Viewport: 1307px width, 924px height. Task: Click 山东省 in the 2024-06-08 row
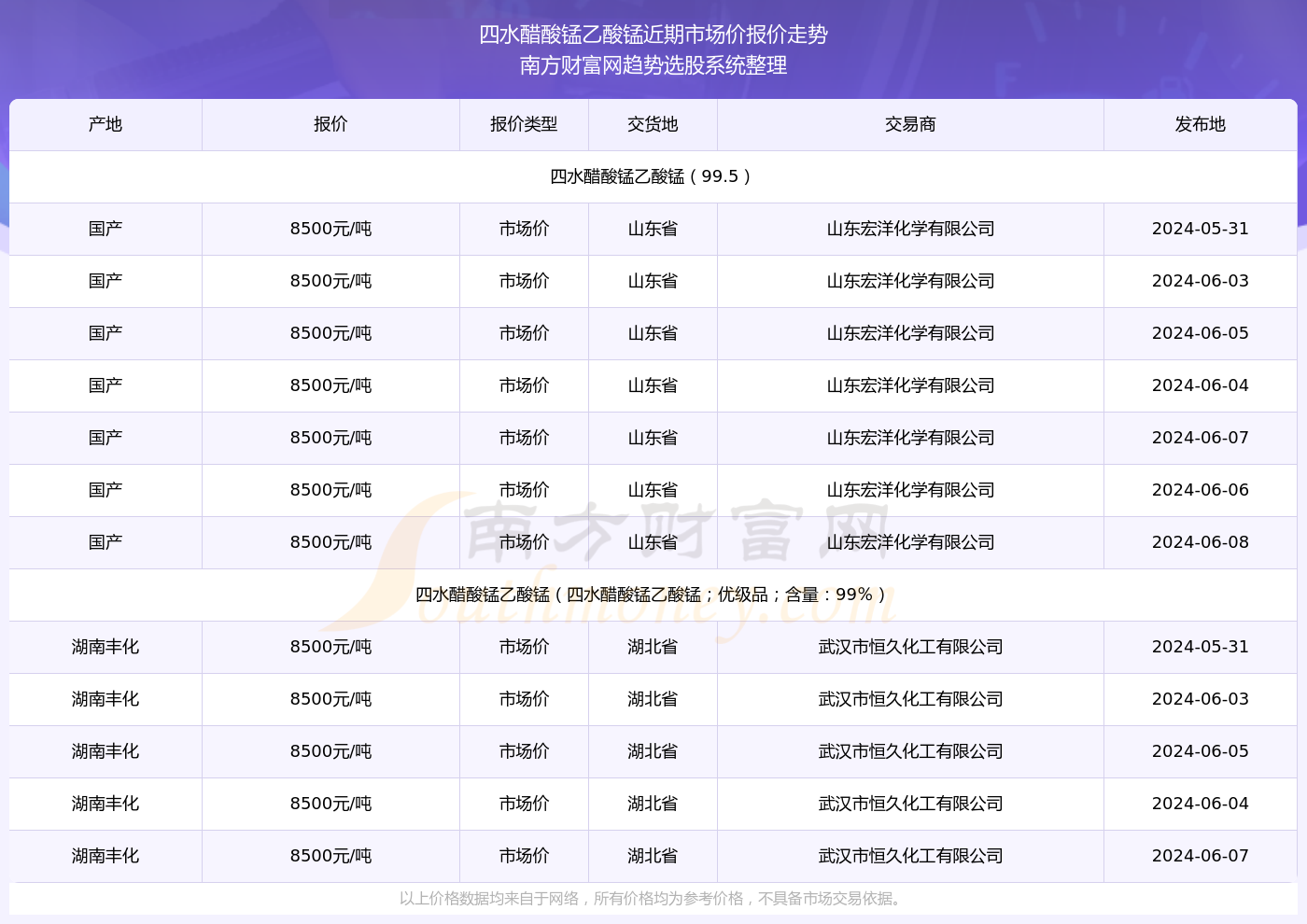[x=653, y=542]
